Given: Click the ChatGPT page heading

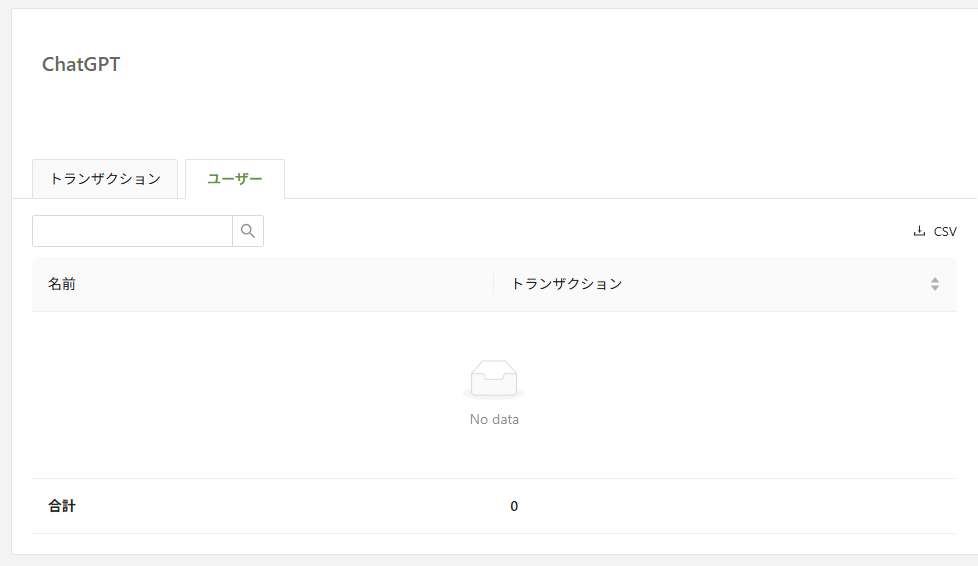Looking at the screenshot, I should point(81,65).
